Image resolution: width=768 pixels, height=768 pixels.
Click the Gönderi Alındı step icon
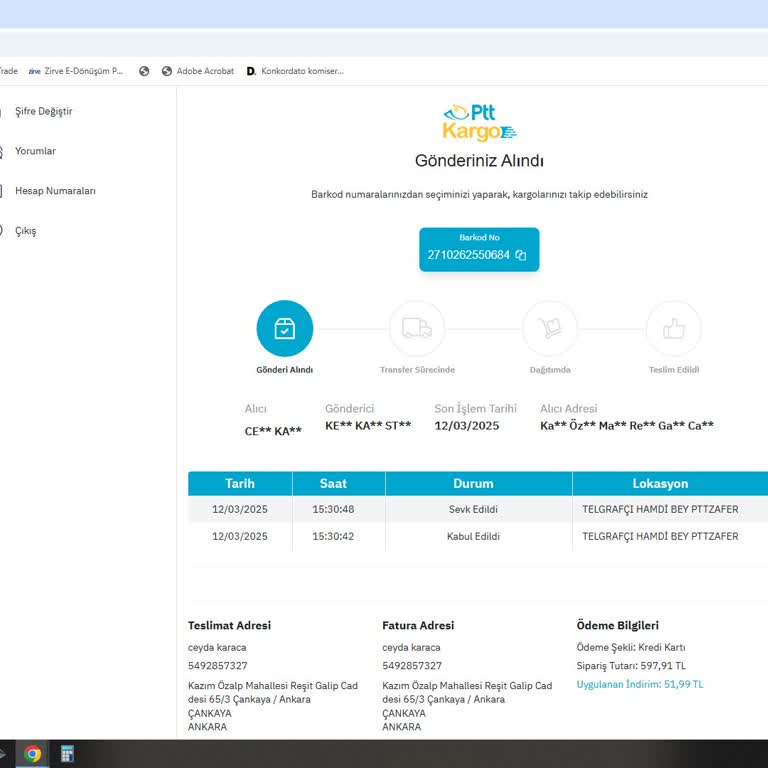[285, 329]
